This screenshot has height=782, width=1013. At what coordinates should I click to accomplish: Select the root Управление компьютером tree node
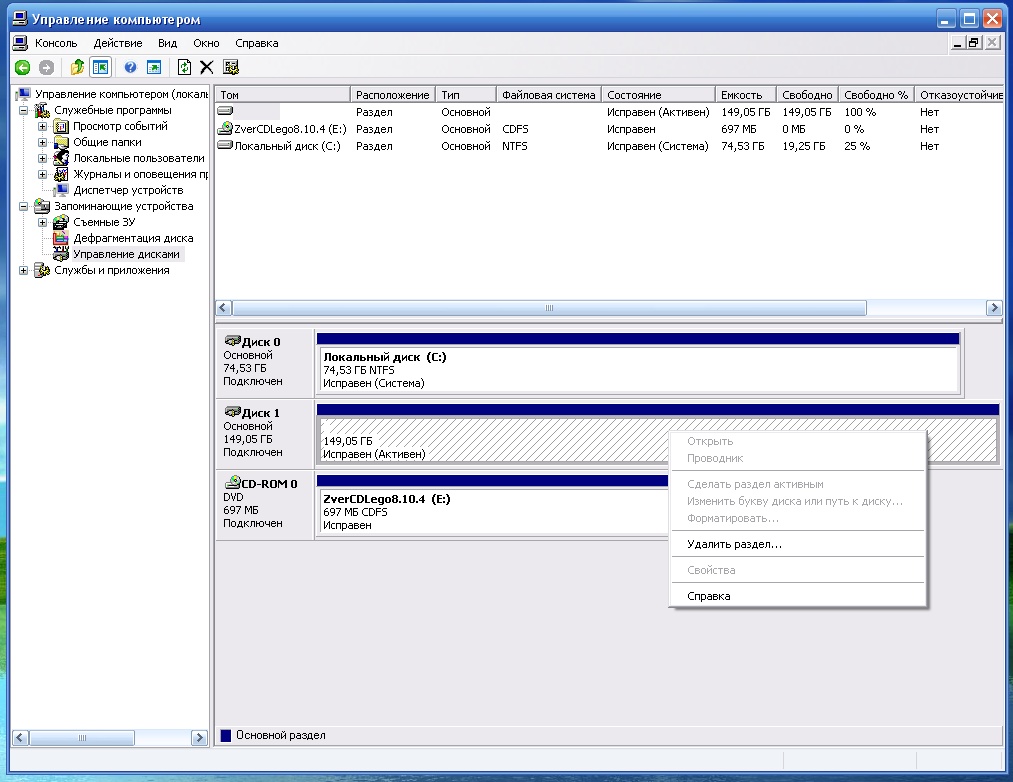click(121, 94)
